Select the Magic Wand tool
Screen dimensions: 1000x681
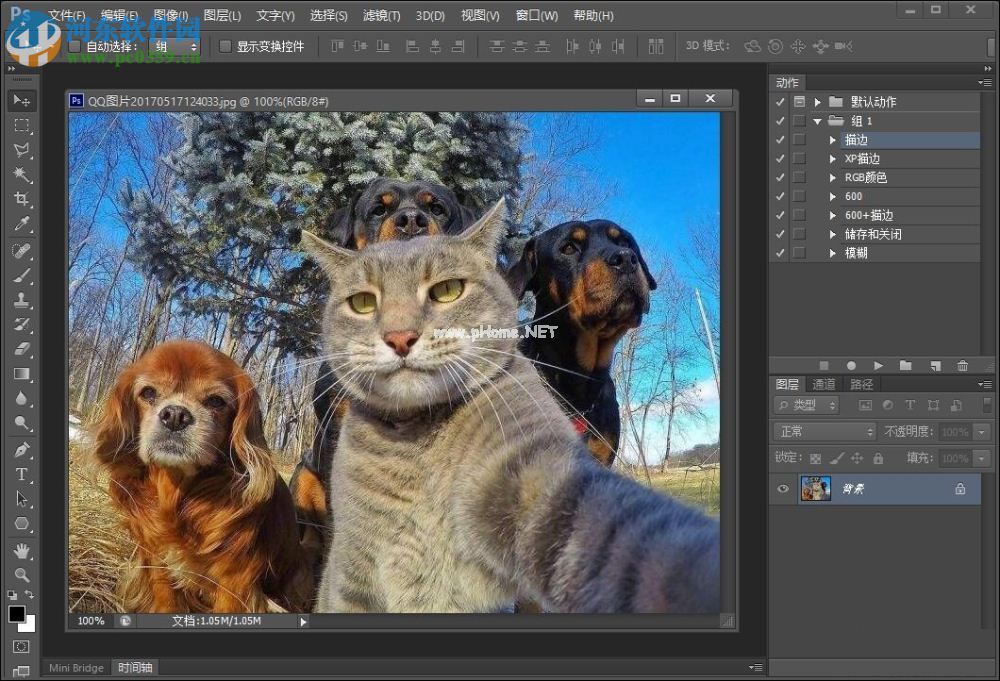coord(22,174)
